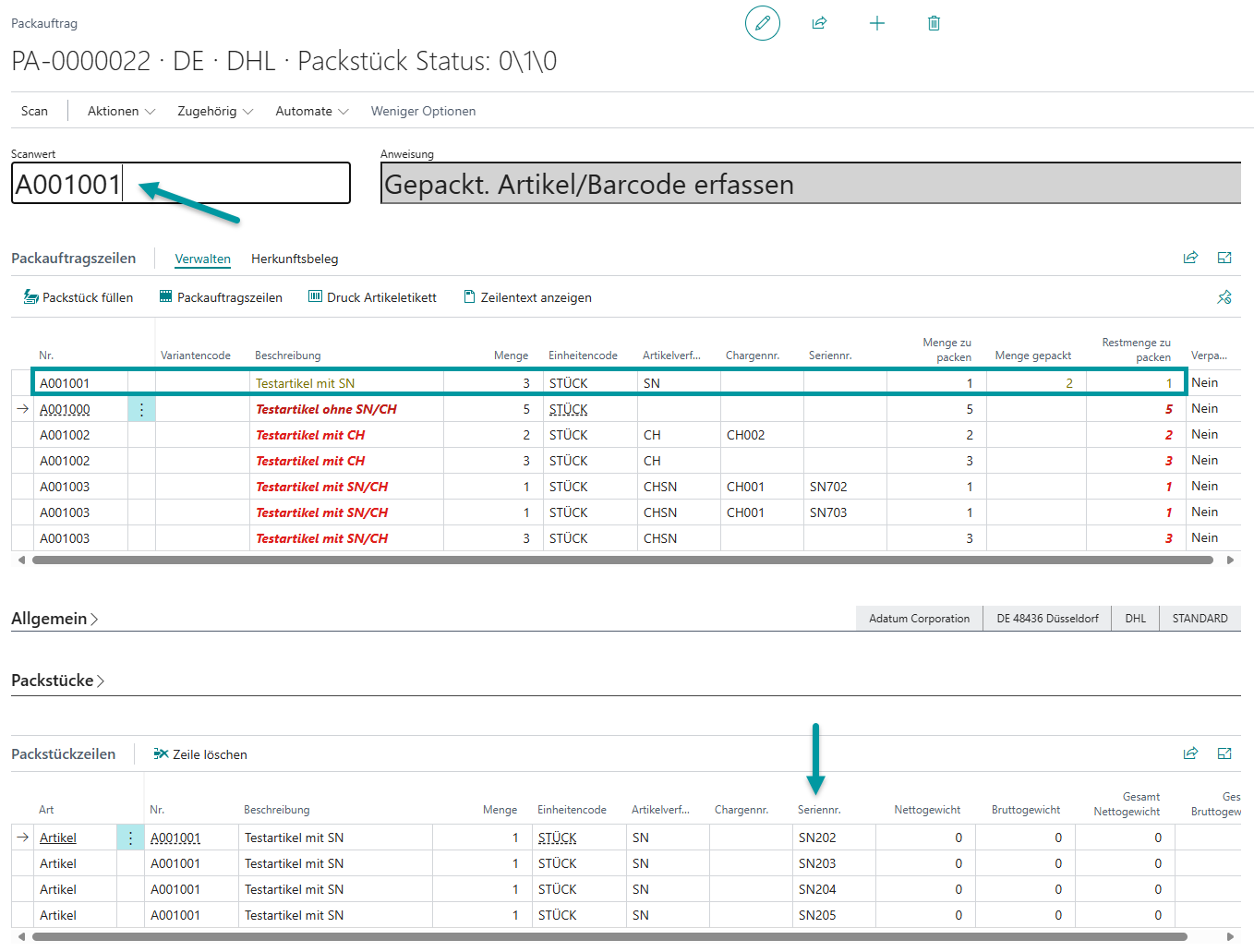Switch to the Herkunftsbeleg tab
Image resolution: width=1254 pixels, height=952 pixels.
tap(295, 259)
